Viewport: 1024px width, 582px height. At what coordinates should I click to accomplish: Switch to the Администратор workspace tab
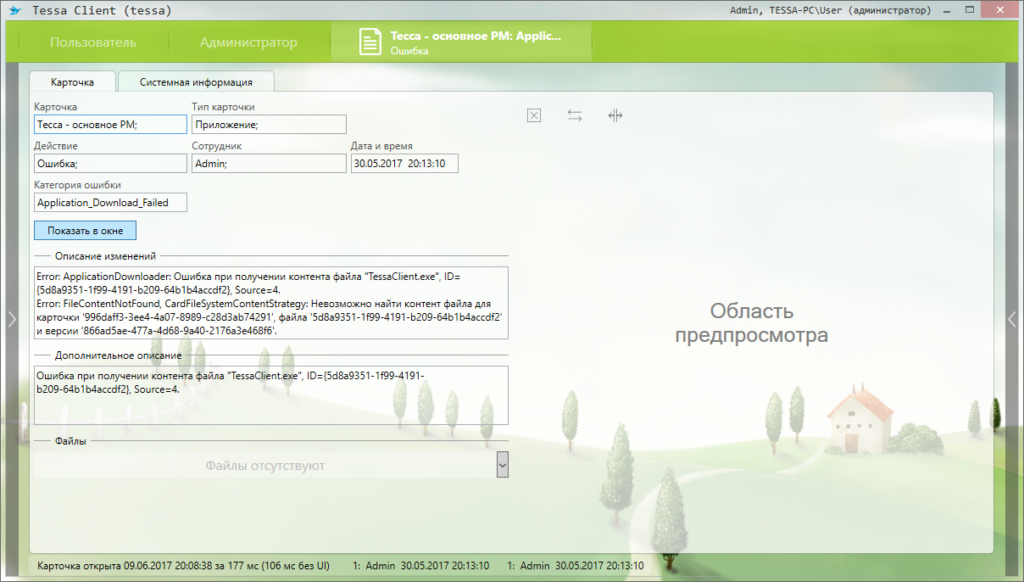pyautogui.click(x=248, y=43)
